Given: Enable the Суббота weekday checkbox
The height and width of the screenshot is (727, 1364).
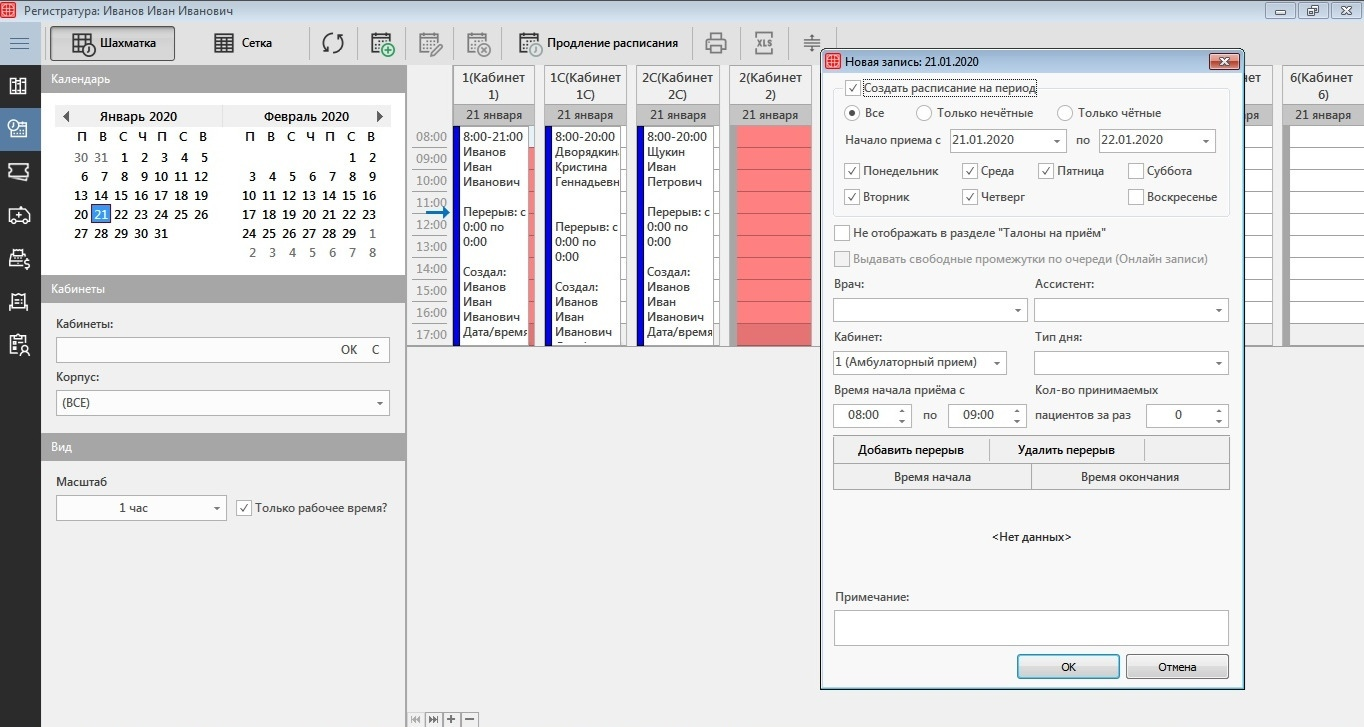Looking at the screenshot, I should pos(1135,171).
